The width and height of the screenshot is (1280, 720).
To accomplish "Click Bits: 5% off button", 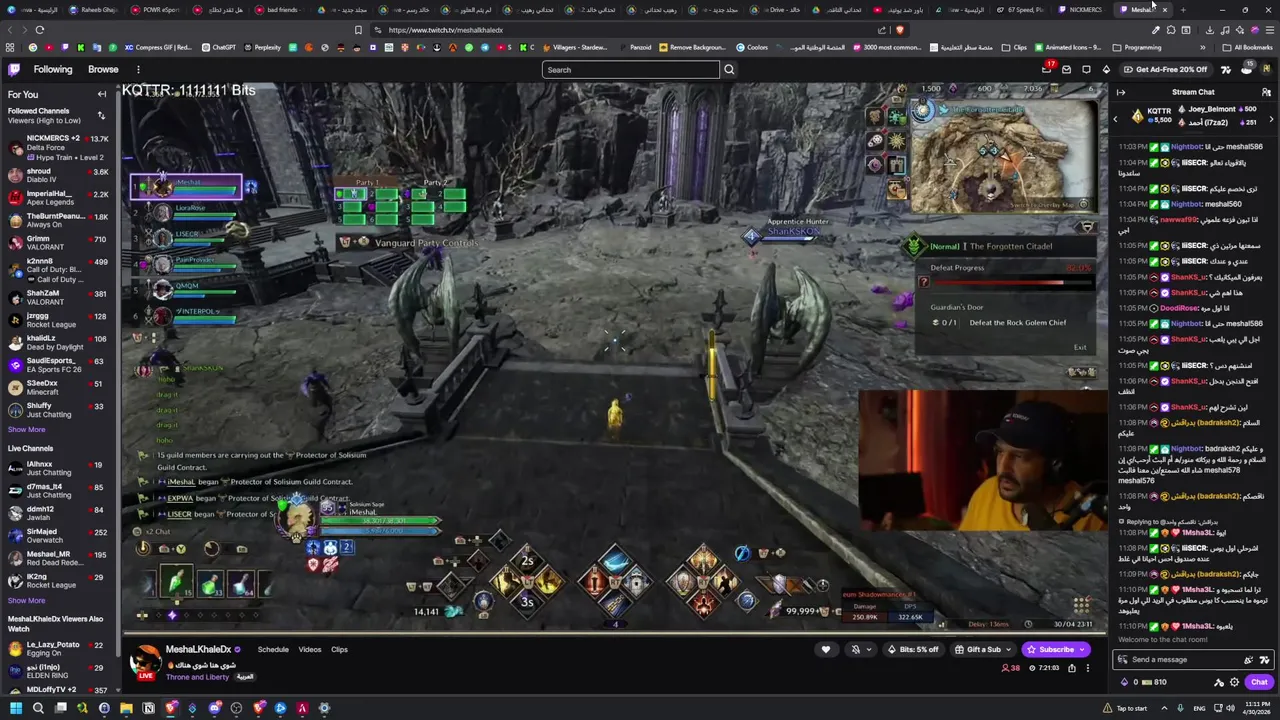I will coord(913,649).
